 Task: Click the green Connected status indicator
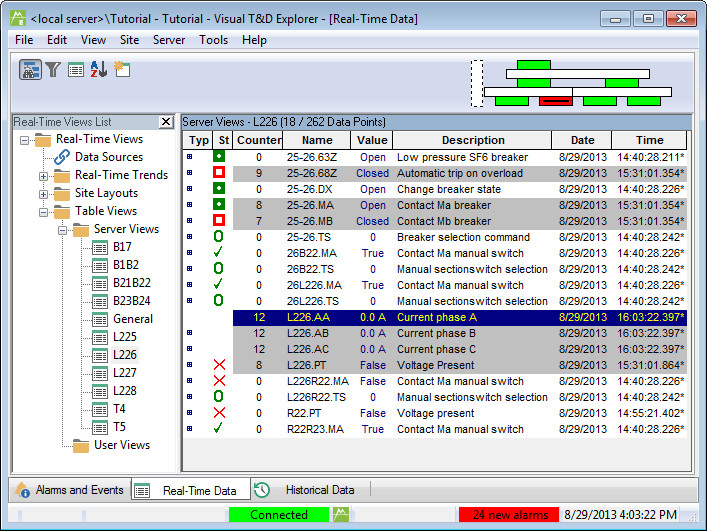pos(279,515)
